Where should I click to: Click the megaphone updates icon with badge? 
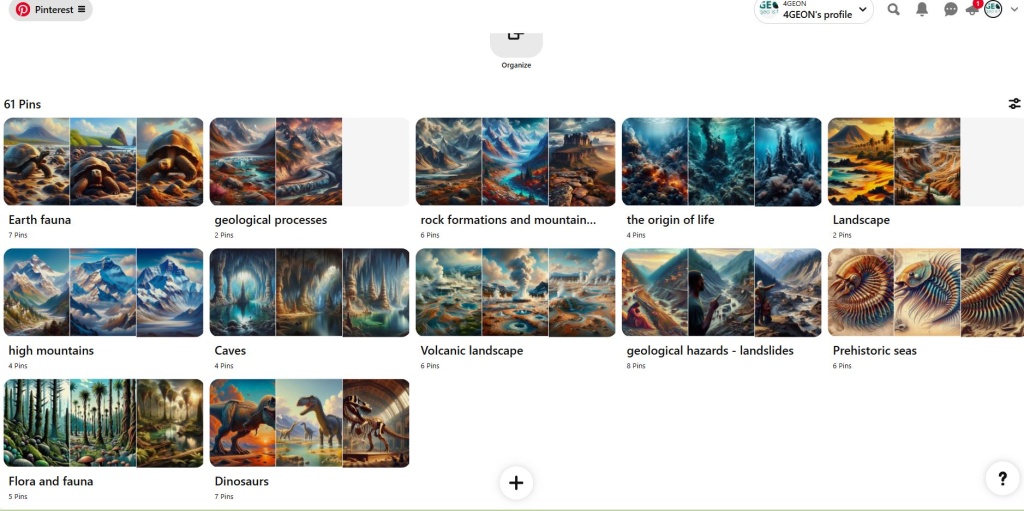tap(972, 9)
